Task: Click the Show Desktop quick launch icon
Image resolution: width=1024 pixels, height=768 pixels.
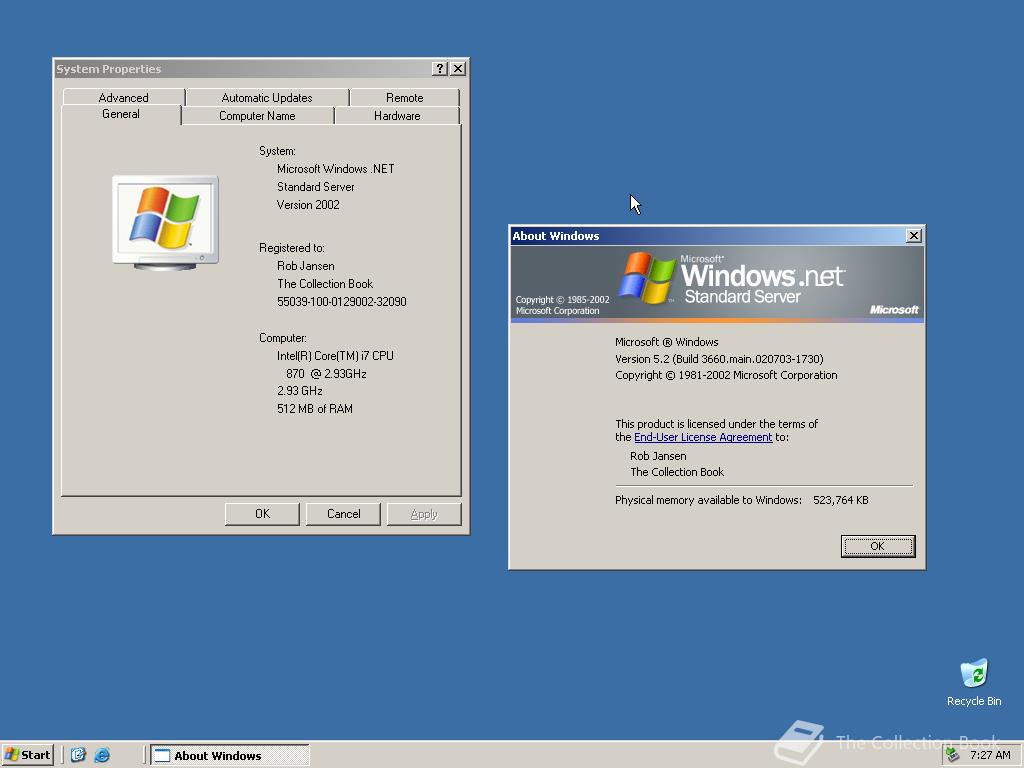Action: [78, 755]
